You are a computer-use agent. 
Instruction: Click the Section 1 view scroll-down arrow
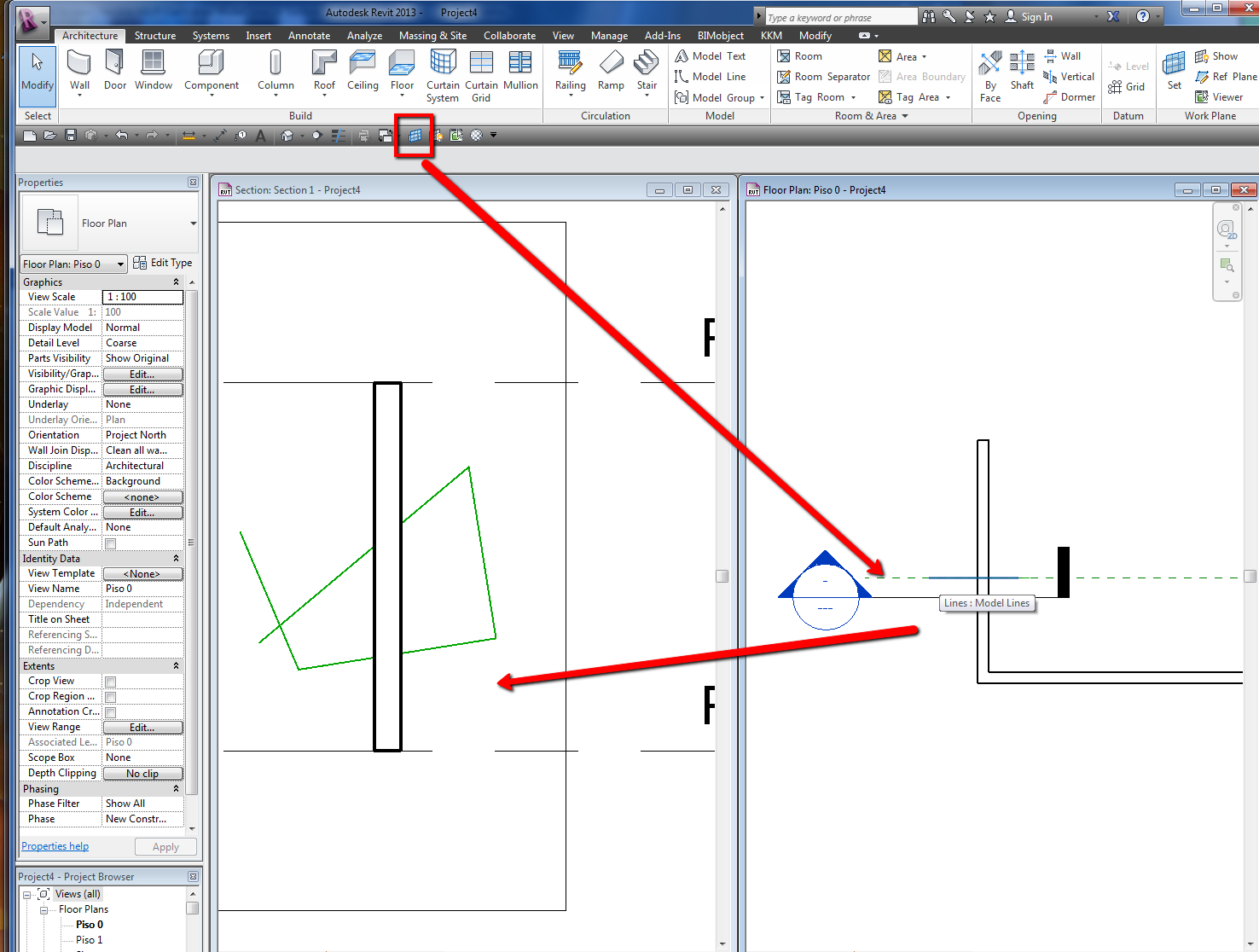(722, 943)
